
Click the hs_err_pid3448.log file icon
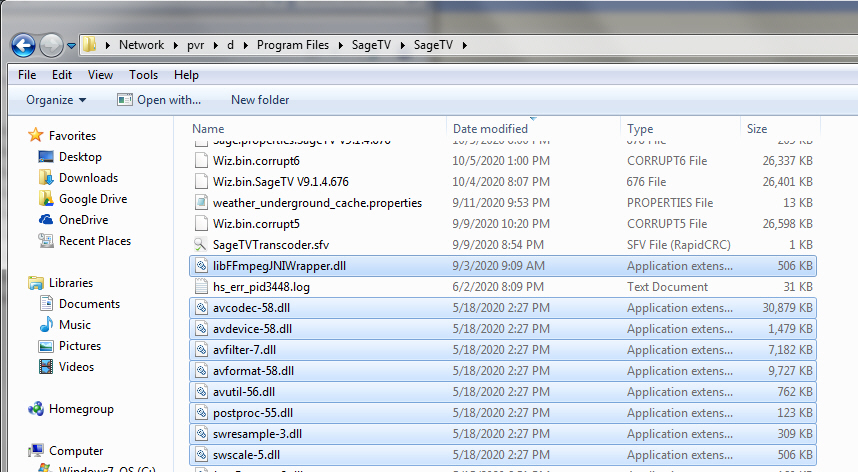(x=201, y=287)
